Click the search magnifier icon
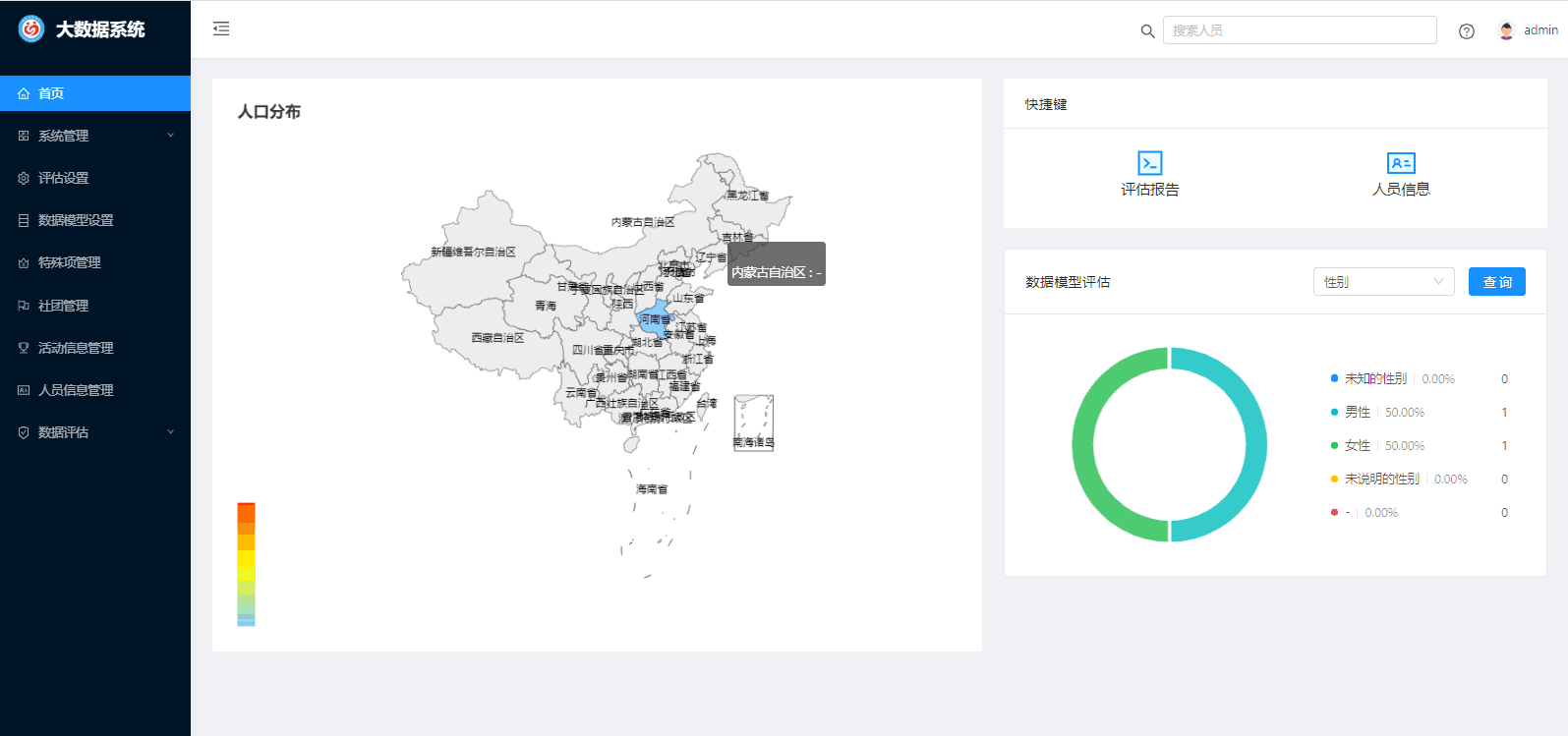 pyautogui.click(x=1147, y=31)
